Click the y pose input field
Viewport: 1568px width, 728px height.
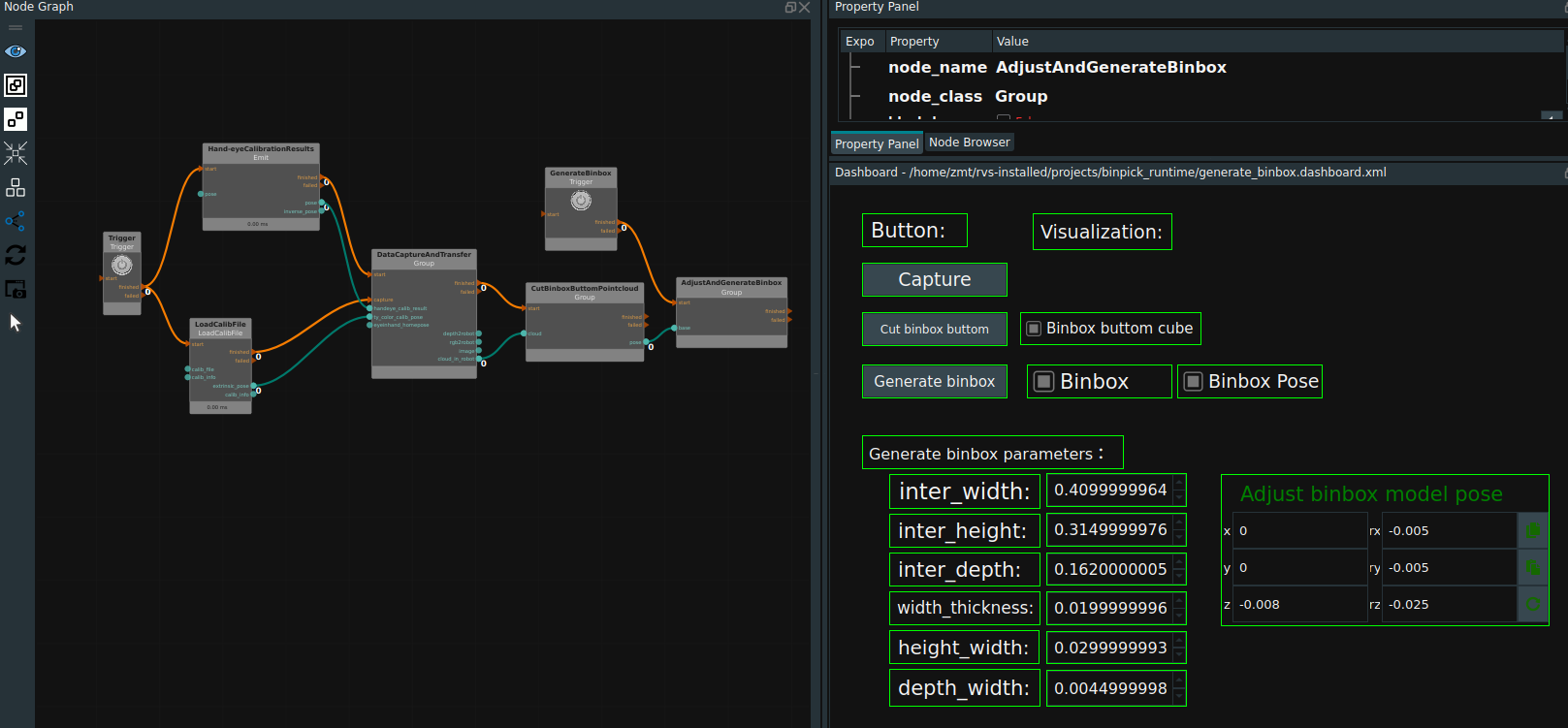tap(1299, 567)
